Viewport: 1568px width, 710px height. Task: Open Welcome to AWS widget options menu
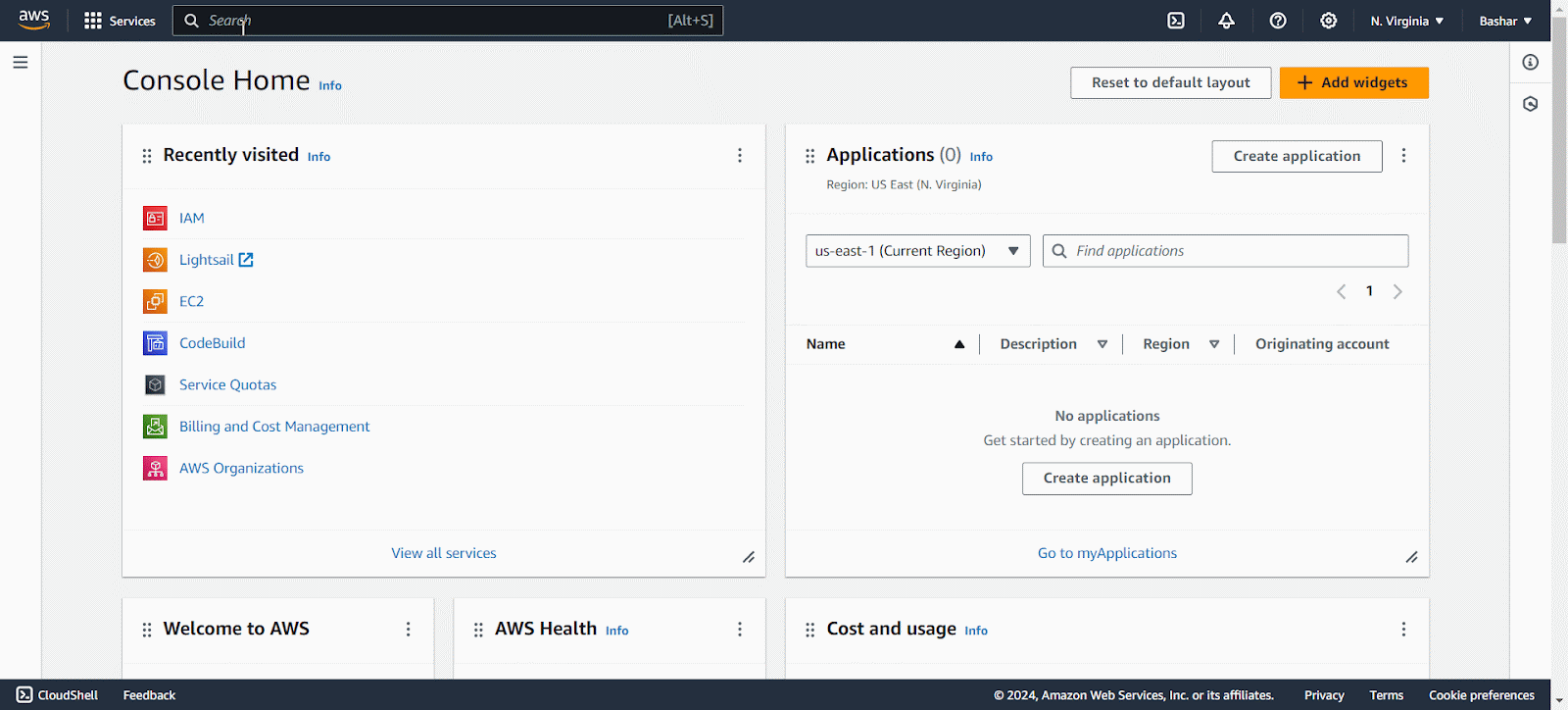(409, 630)
